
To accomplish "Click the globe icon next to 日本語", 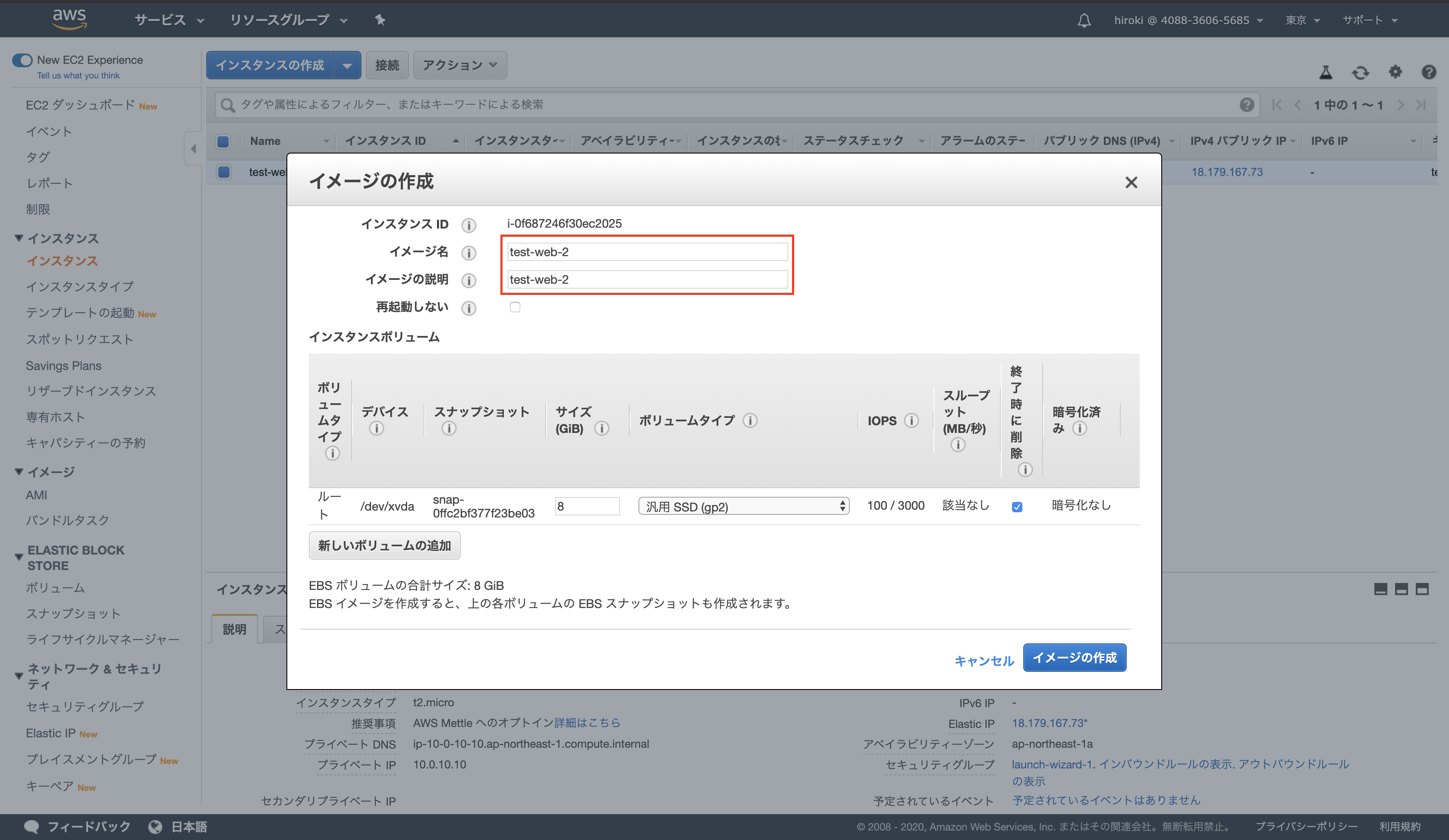I will pyautogui.click(x=155, y=826).
